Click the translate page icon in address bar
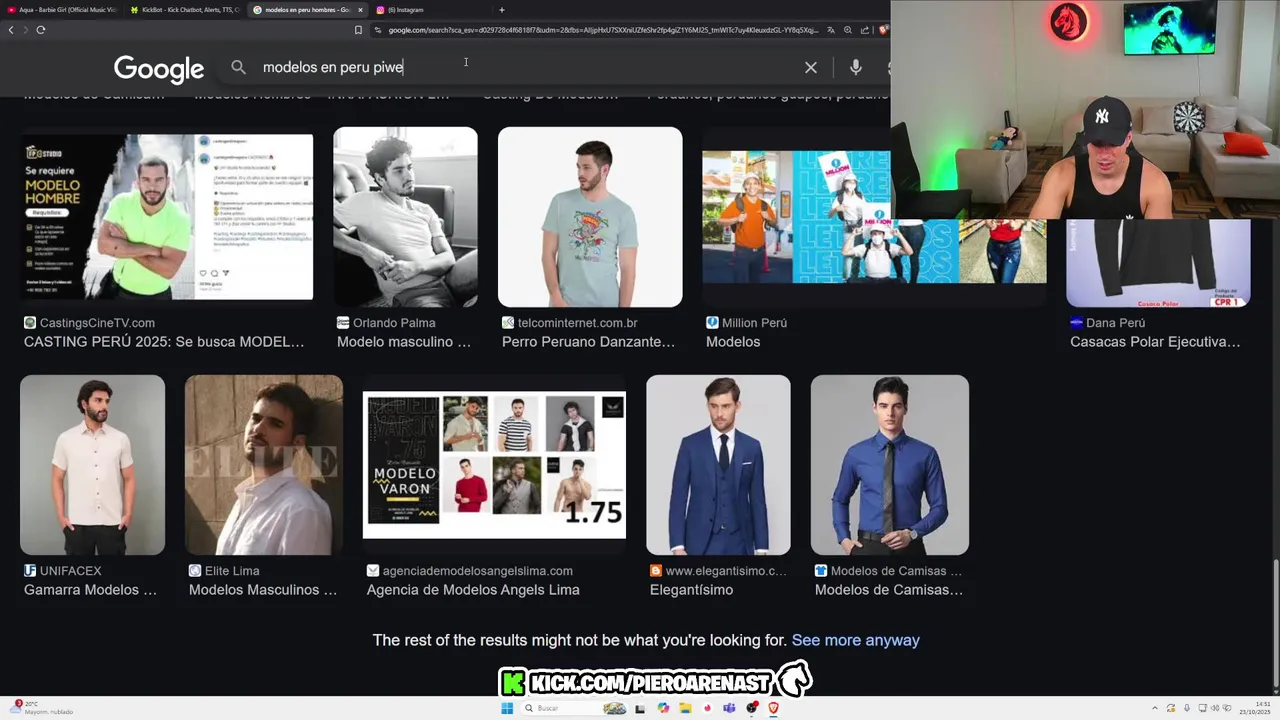 click(x=831, y=30)
